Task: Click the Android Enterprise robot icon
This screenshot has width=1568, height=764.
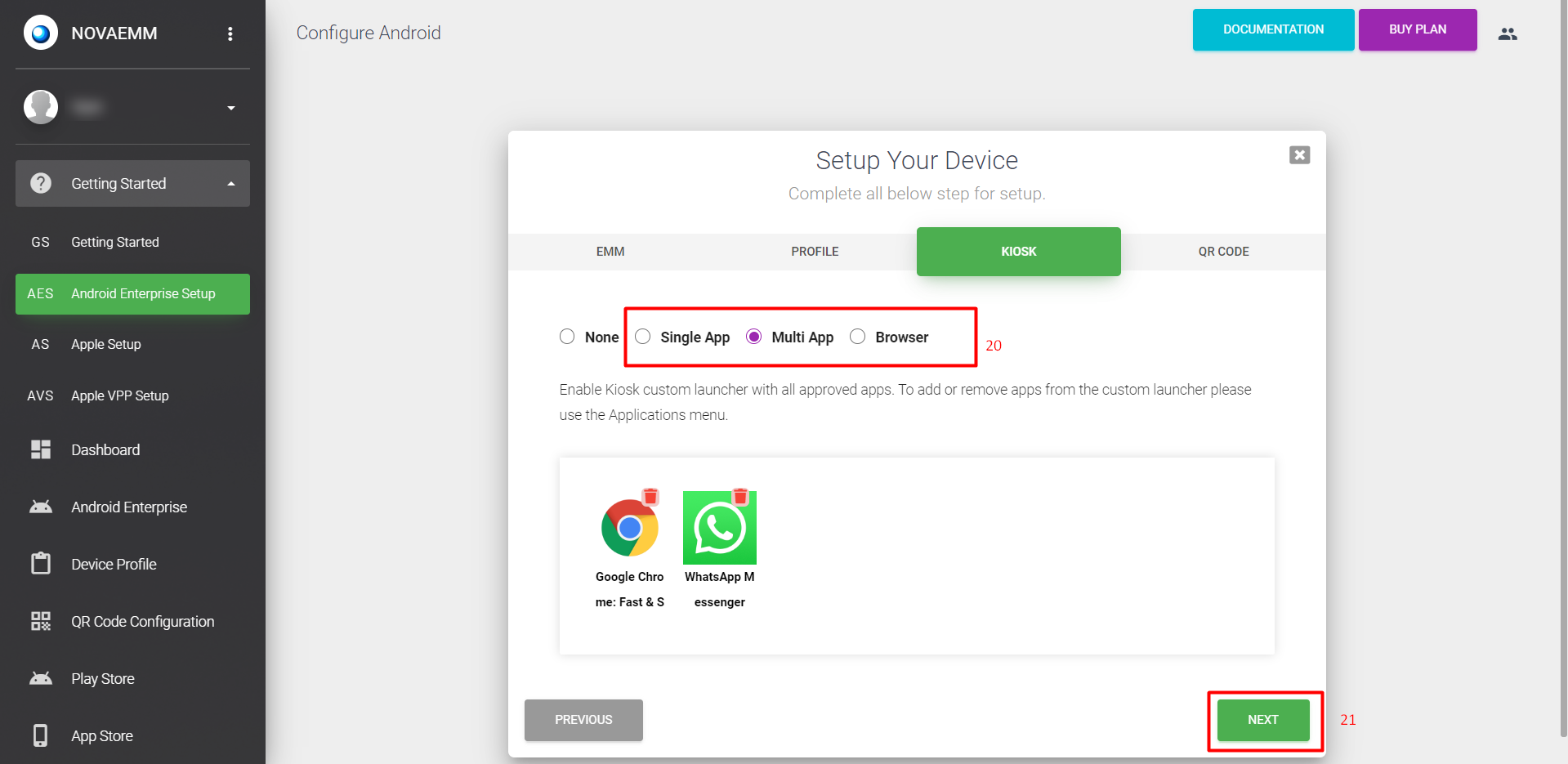Action: click(41, 507)
